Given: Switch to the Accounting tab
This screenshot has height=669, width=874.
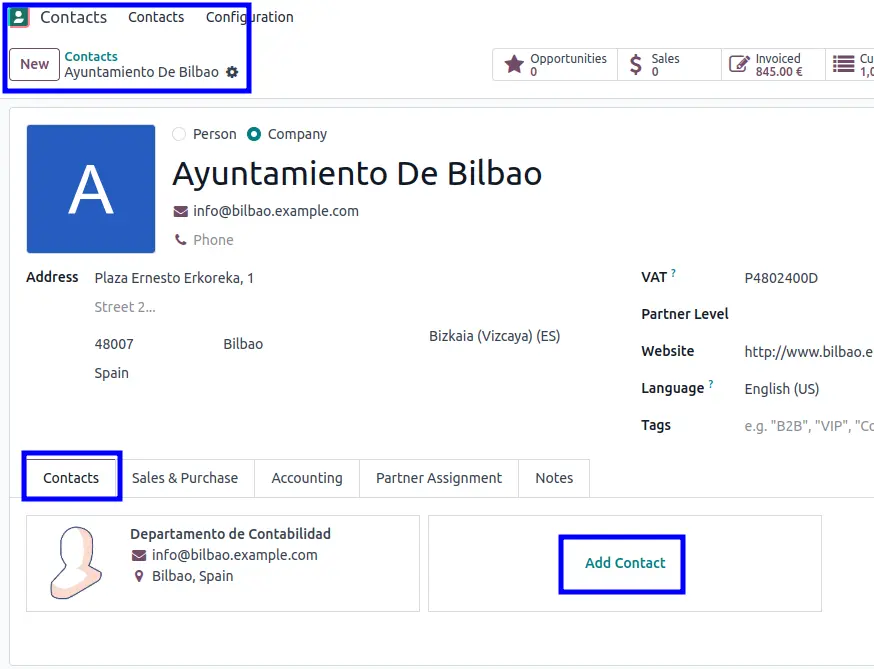Looking at the screenshot, I should 307,478.
